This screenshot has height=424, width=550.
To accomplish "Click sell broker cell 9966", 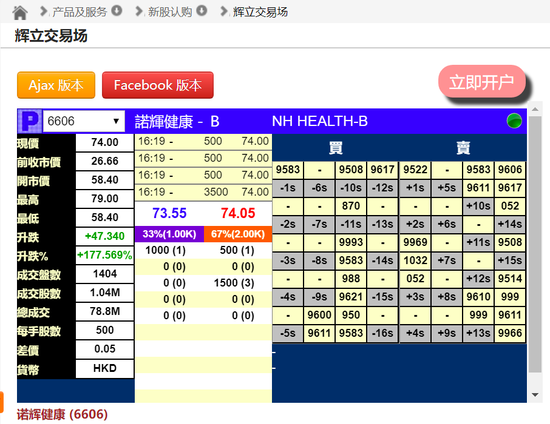I will pos(510,333).
